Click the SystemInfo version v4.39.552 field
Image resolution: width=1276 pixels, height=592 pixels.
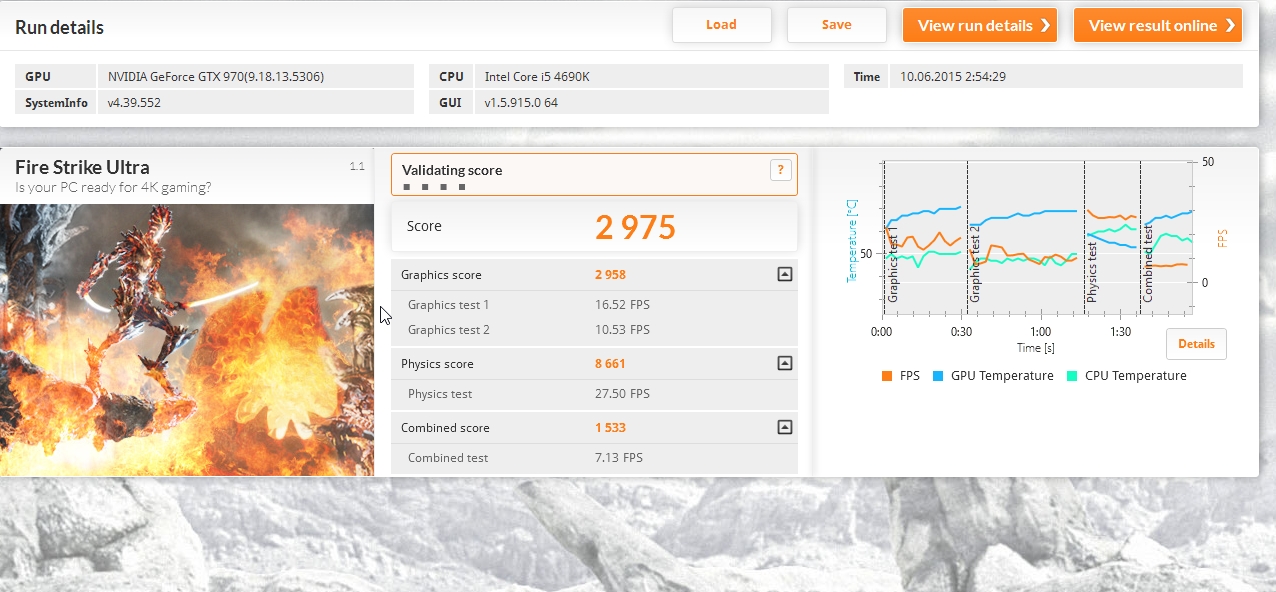[x=255, y=103]
